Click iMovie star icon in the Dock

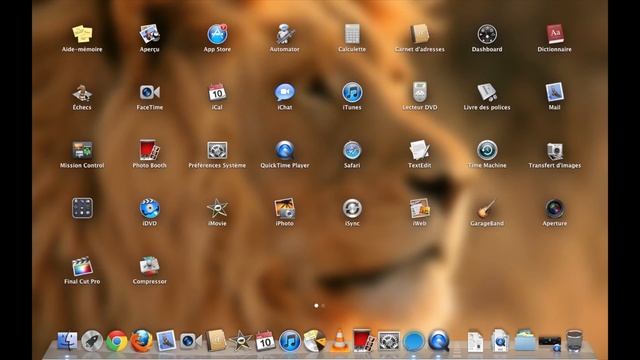pos(240,341)
